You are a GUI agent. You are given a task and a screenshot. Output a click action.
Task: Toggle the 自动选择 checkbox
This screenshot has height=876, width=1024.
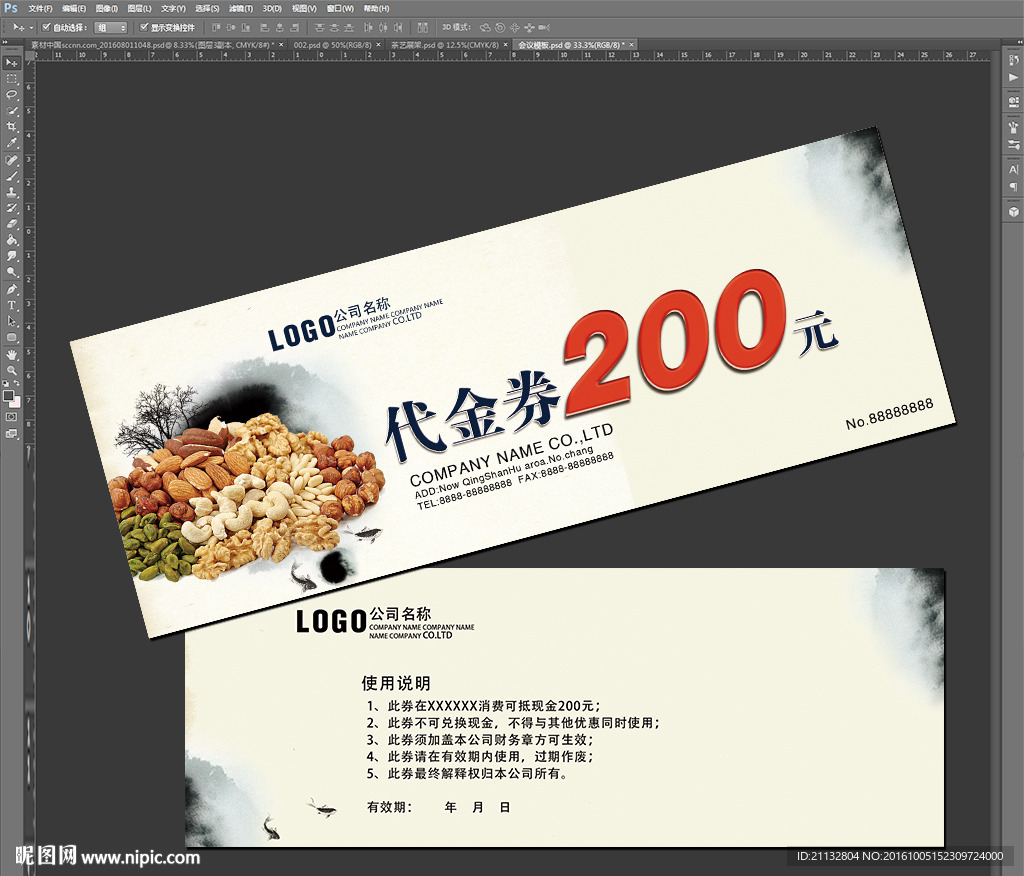click(45, 27)
